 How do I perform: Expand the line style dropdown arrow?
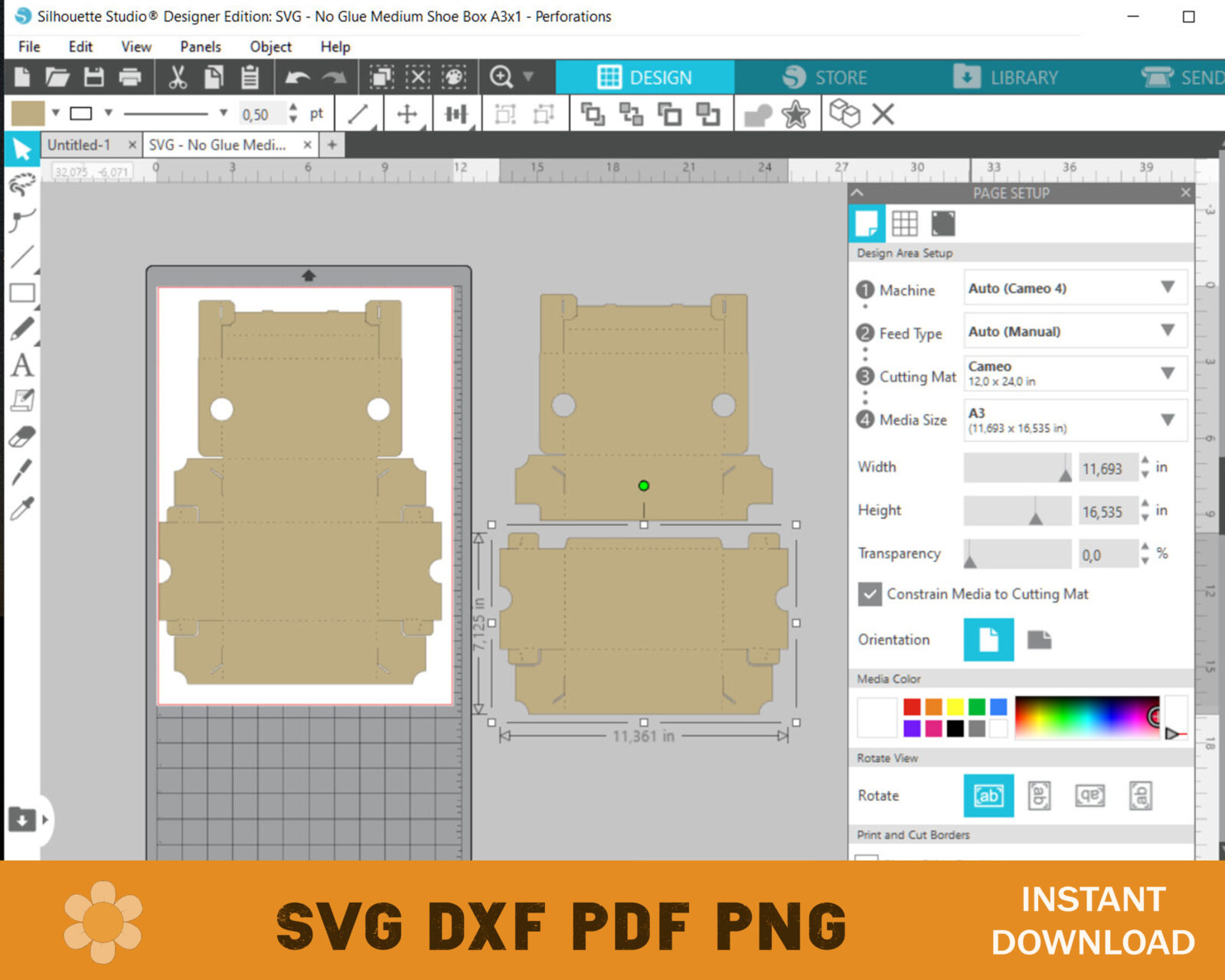(x=224, y=113)
